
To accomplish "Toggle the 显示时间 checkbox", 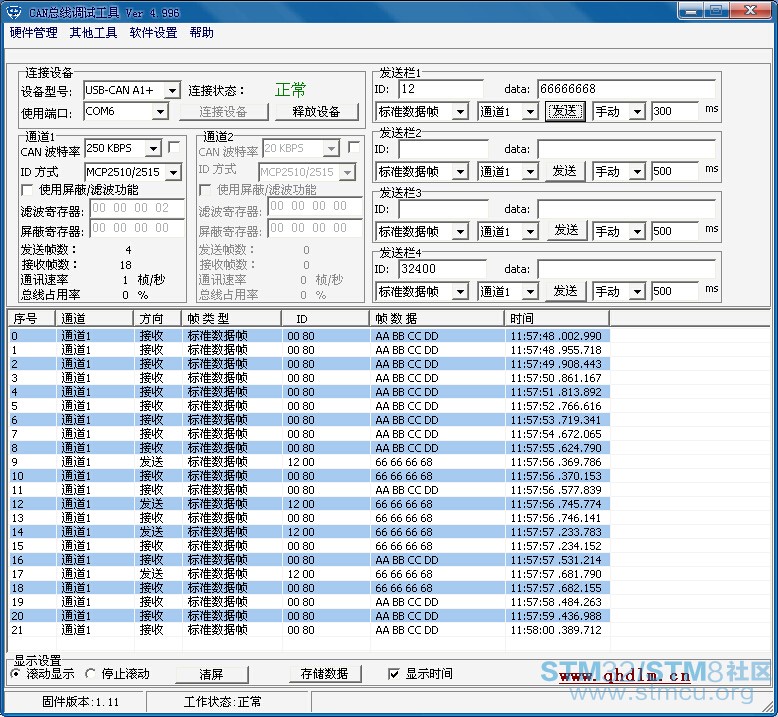I will pyautogui.click(x=394, y=674).
